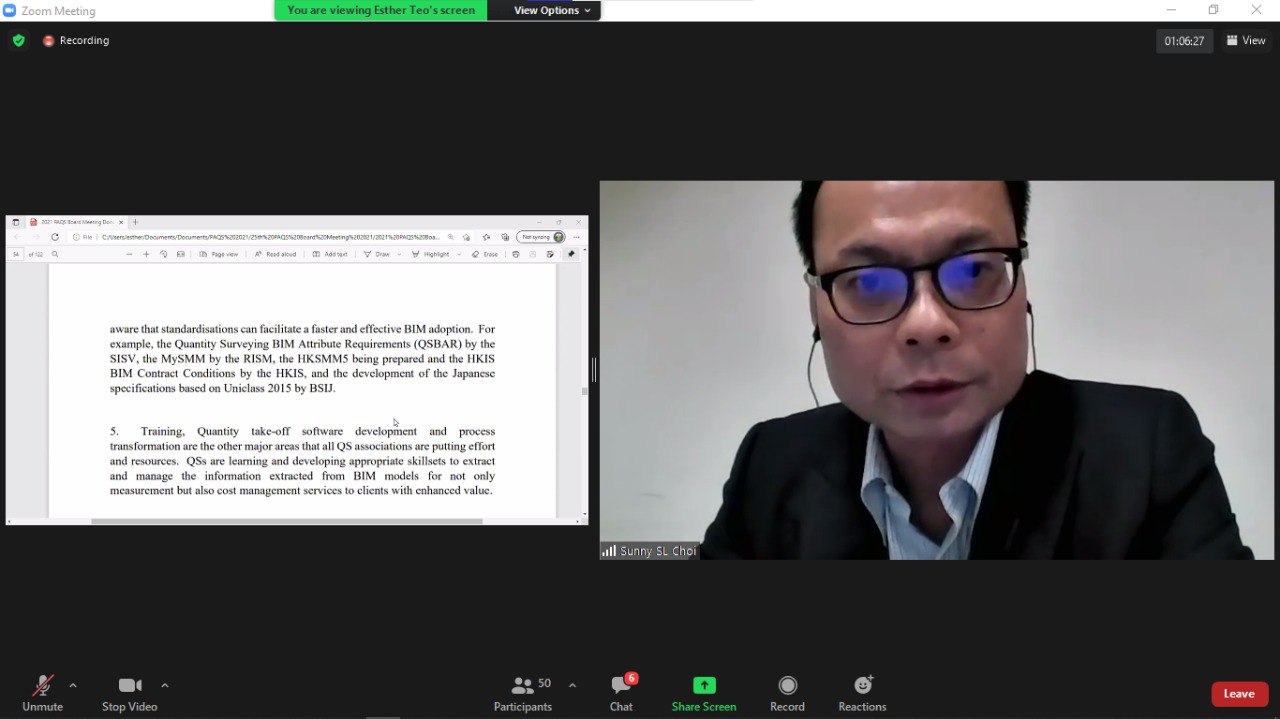1280x719 pixels.
Task: Open Chat with unread messages
Action: coord(621,692)
